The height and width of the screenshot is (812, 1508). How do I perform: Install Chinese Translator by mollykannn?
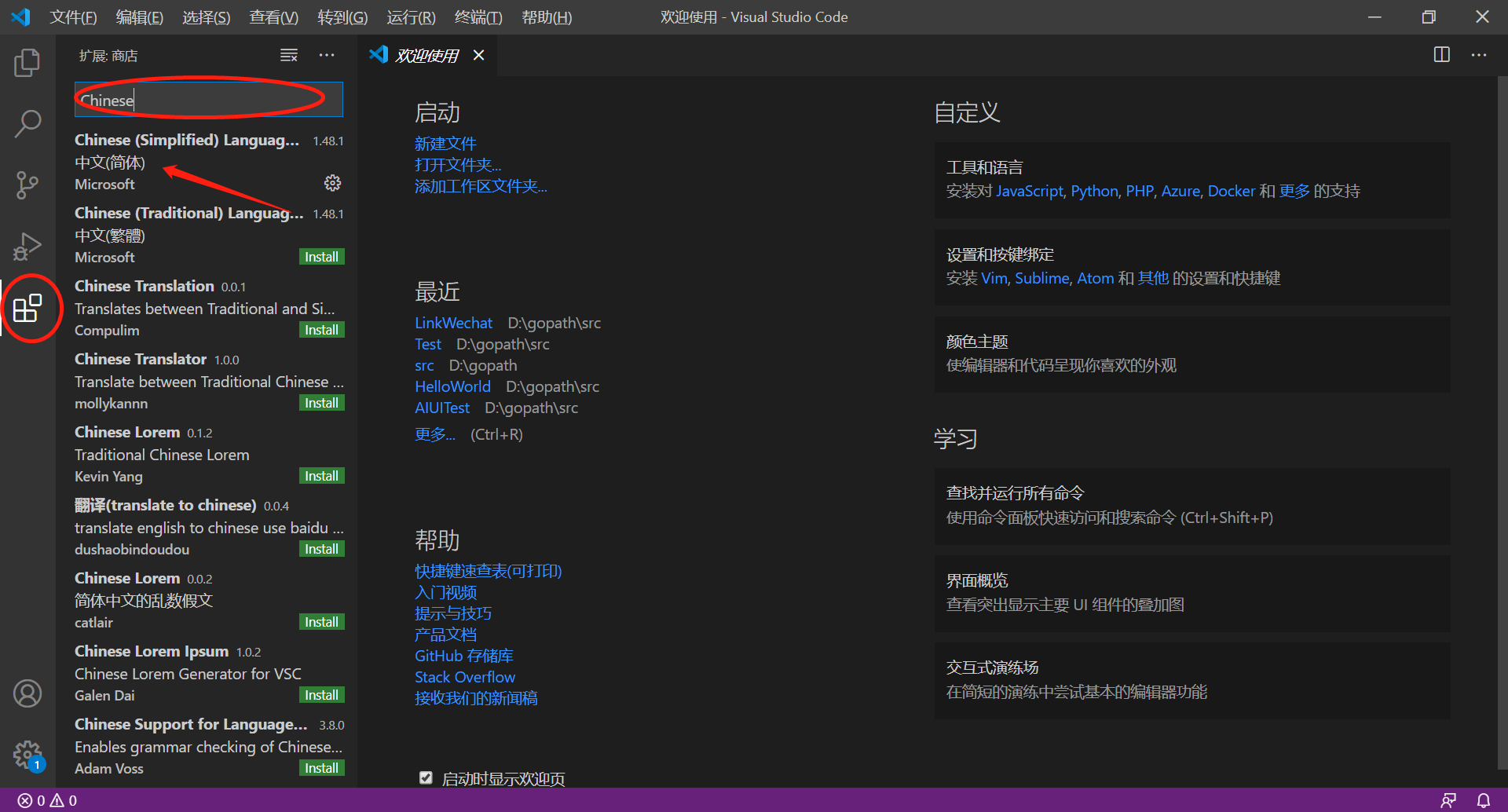coord(322,403)
